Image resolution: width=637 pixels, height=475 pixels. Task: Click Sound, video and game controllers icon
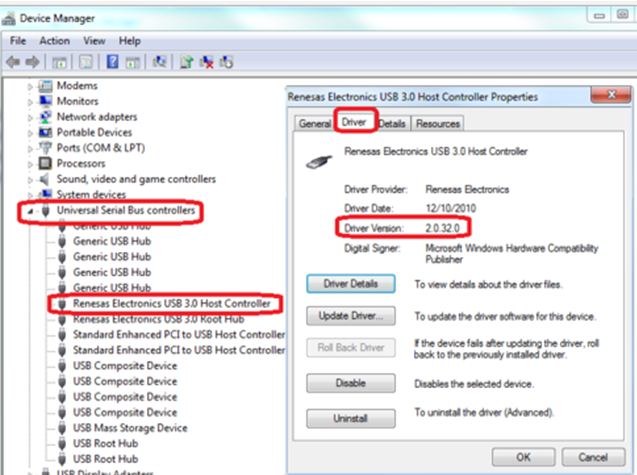pyautogui.click(x=44, y=179)
